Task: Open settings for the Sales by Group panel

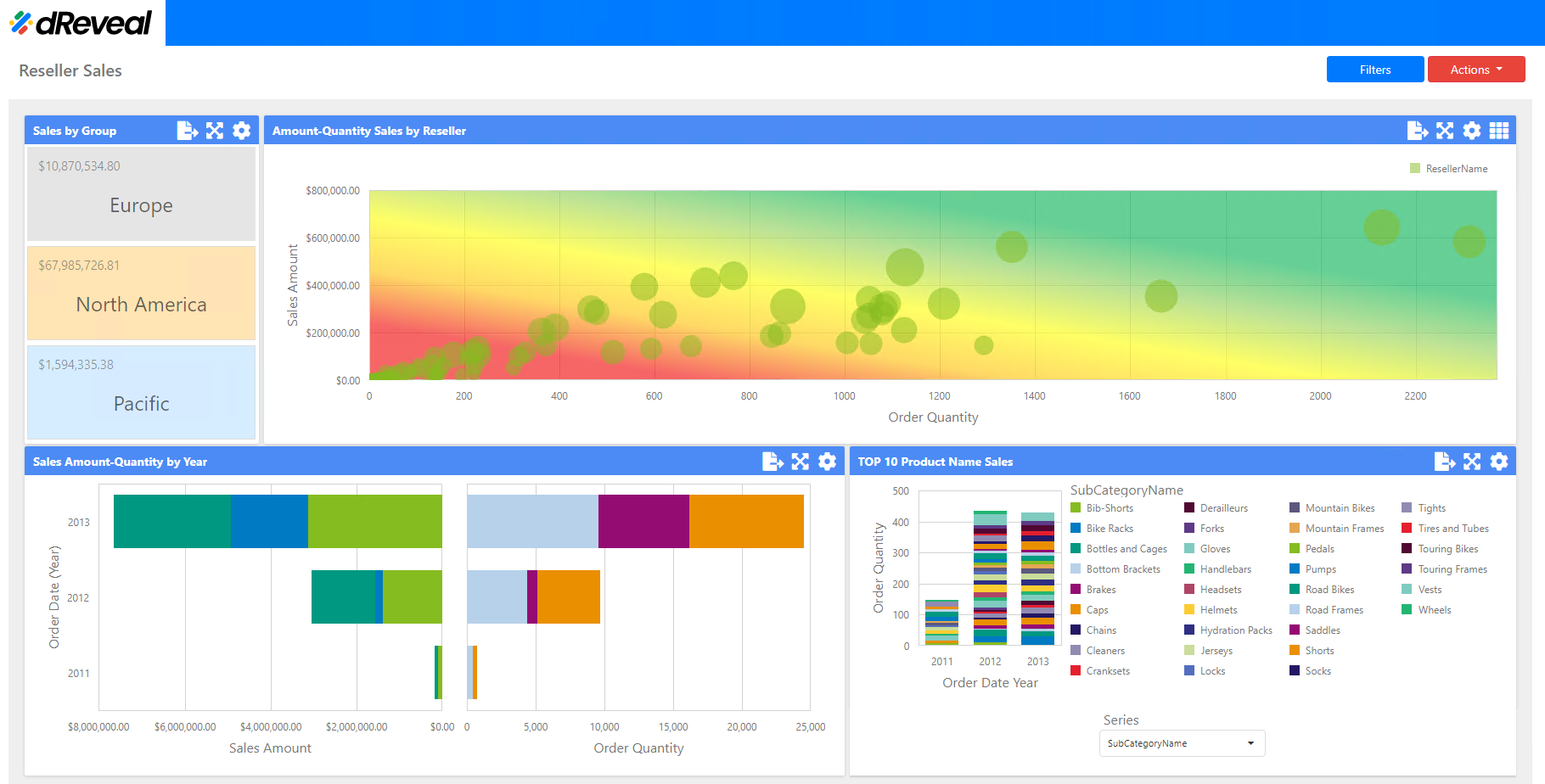Action: coord(242,130)
